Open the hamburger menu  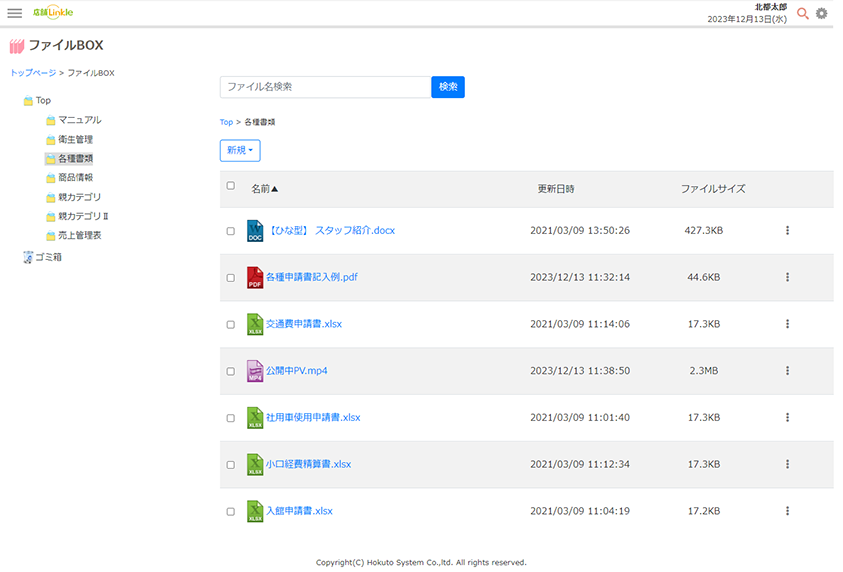coord(15,13)
